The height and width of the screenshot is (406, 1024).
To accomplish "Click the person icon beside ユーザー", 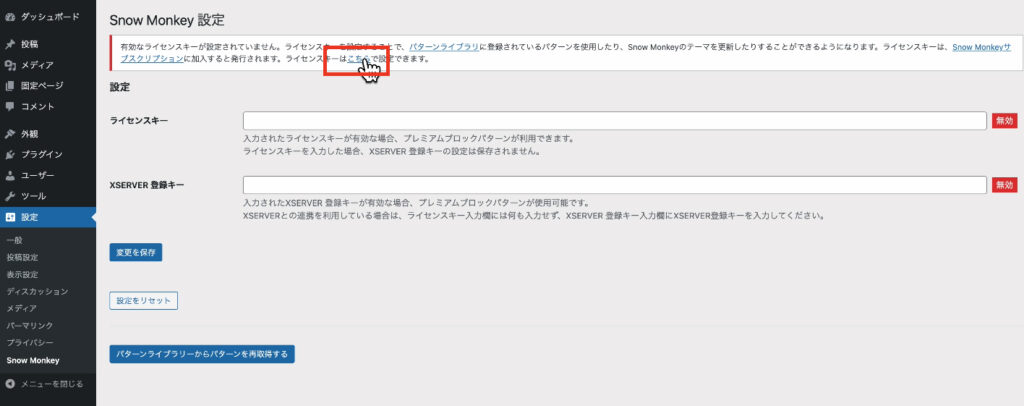I will [x=10, y=176].
